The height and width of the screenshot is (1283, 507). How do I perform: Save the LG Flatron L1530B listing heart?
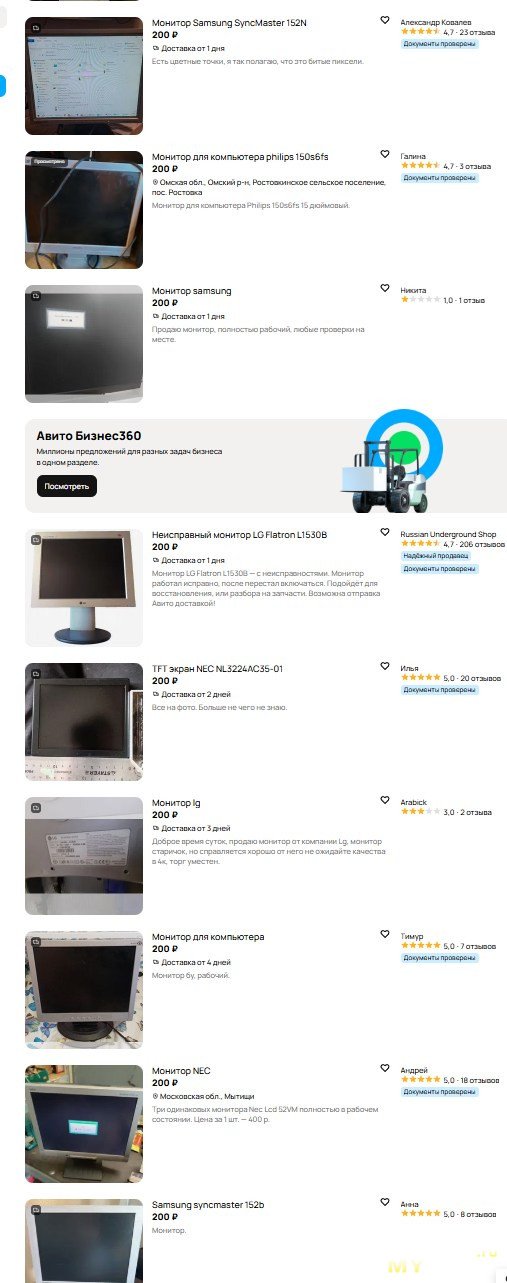385,532
